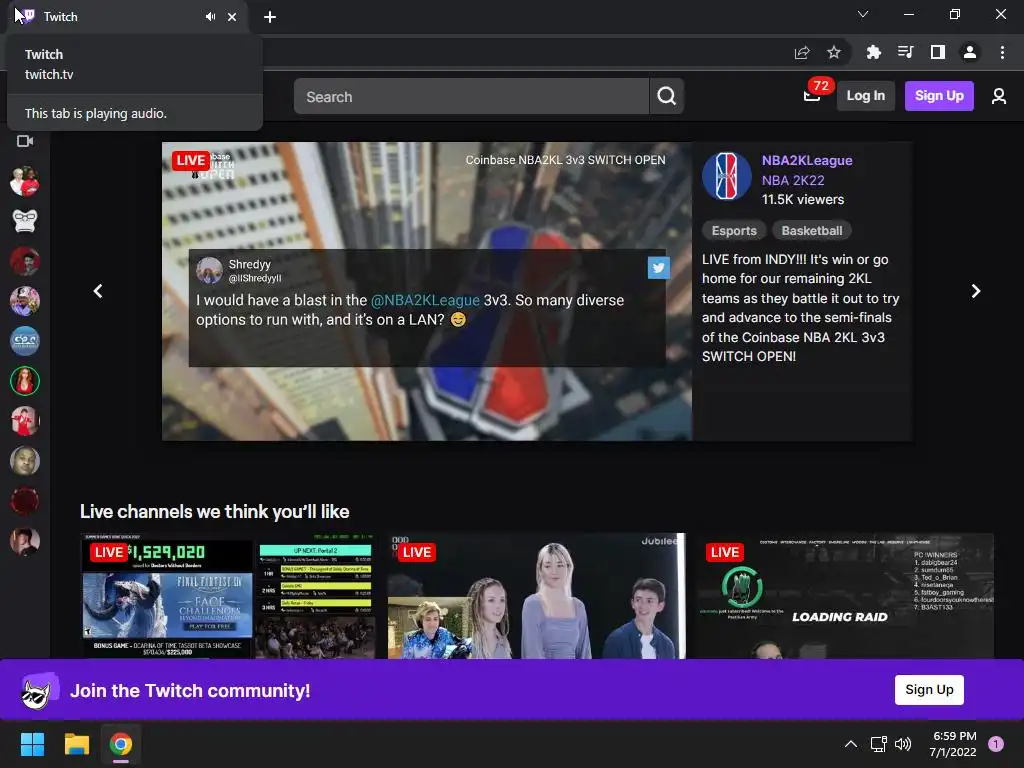Open the featured NBA2KL live stream video
This screenshot has height=768, width=1024.
coord(427,291)
